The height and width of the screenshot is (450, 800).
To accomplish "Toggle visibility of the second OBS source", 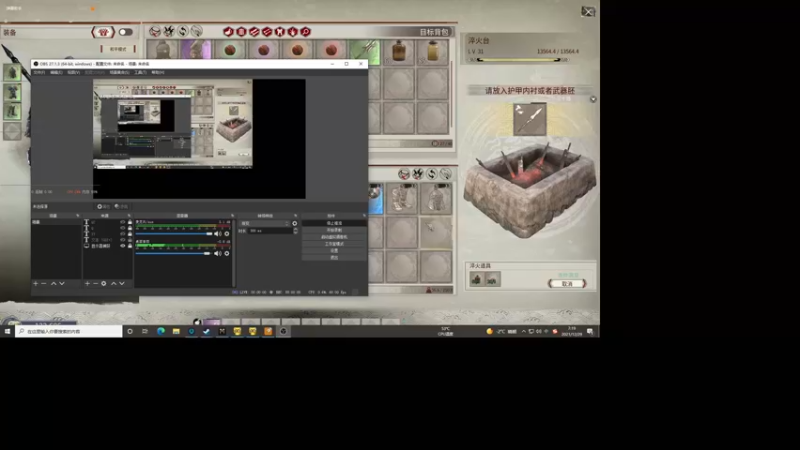I will click(x=122, y=228).
